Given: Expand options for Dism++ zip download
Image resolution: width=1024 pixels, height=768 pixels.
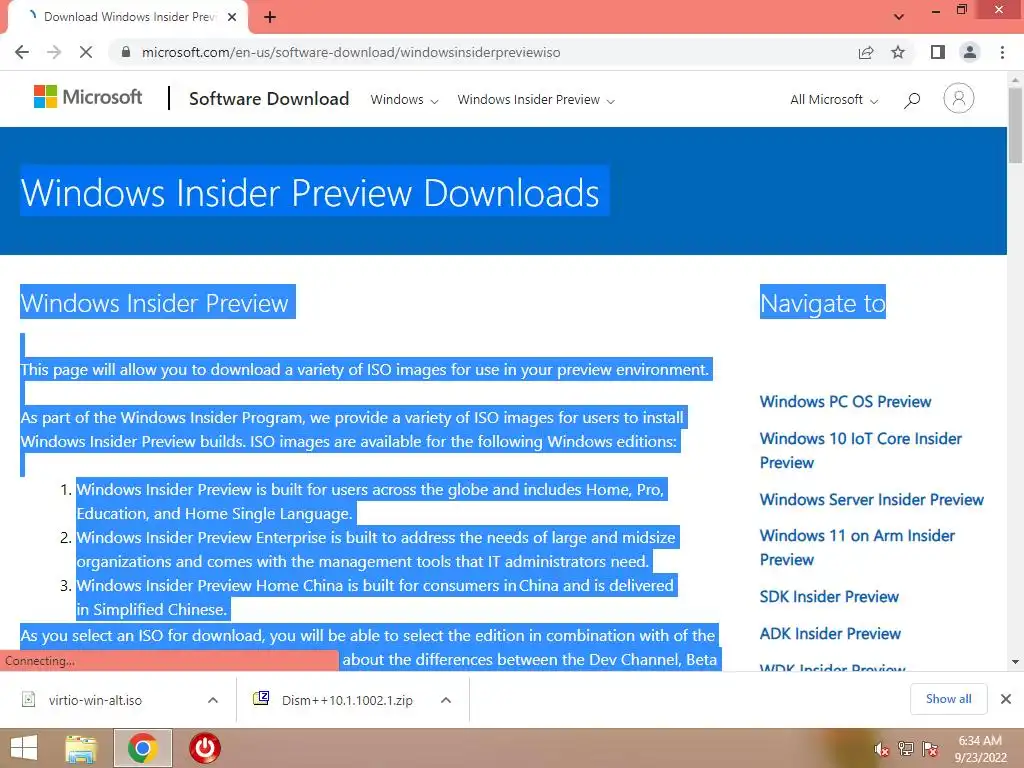Looking at the screenshot, I should click(x=446, y=700).
